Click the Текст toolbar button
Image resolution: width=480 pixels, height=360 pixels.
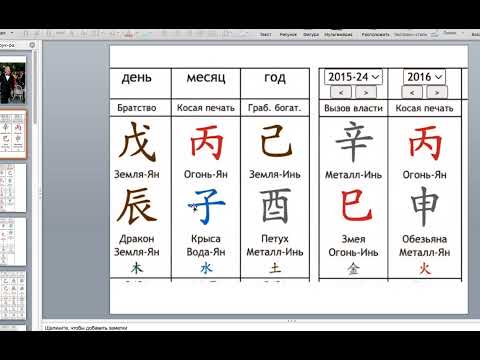(x=266, y=34)
